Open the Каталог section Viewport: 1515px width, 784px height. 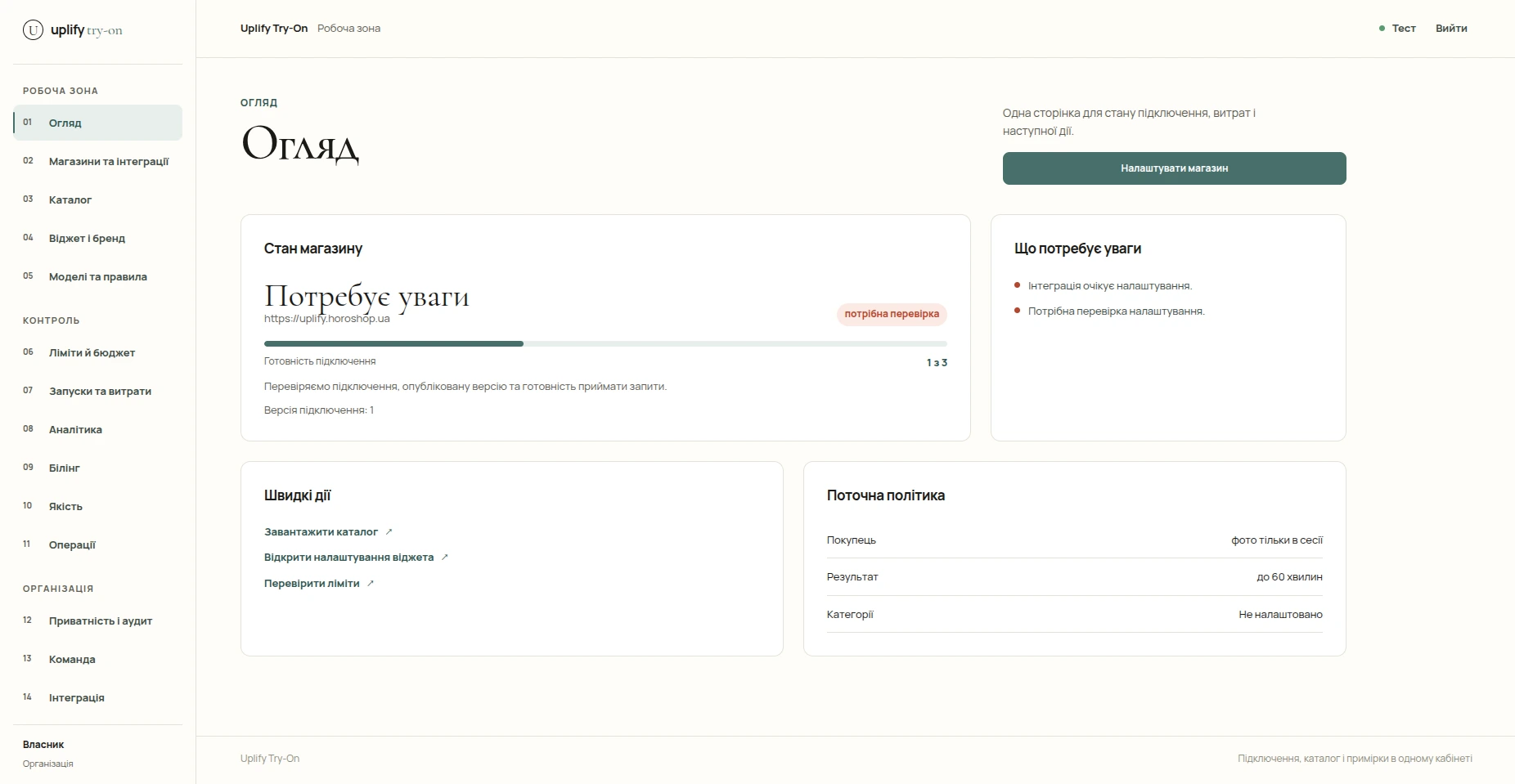[97, 199]
